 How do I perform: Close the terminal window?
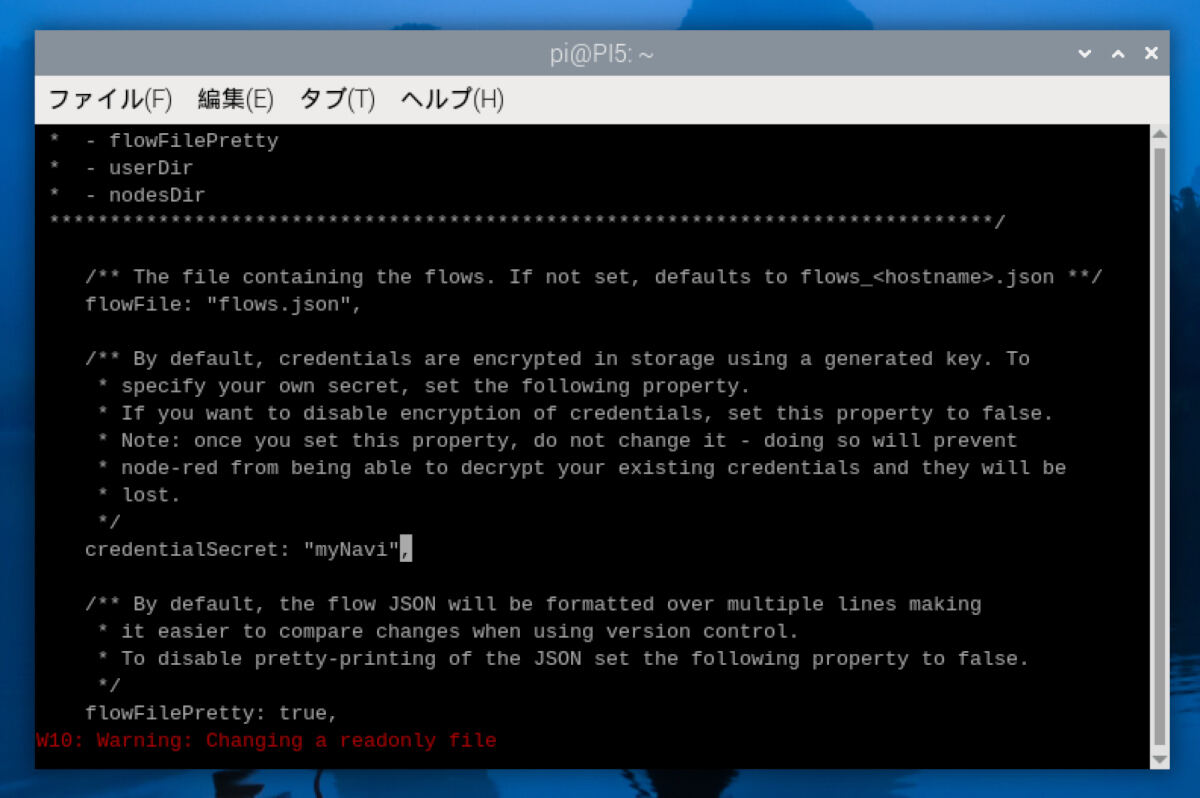[1151, 54]
